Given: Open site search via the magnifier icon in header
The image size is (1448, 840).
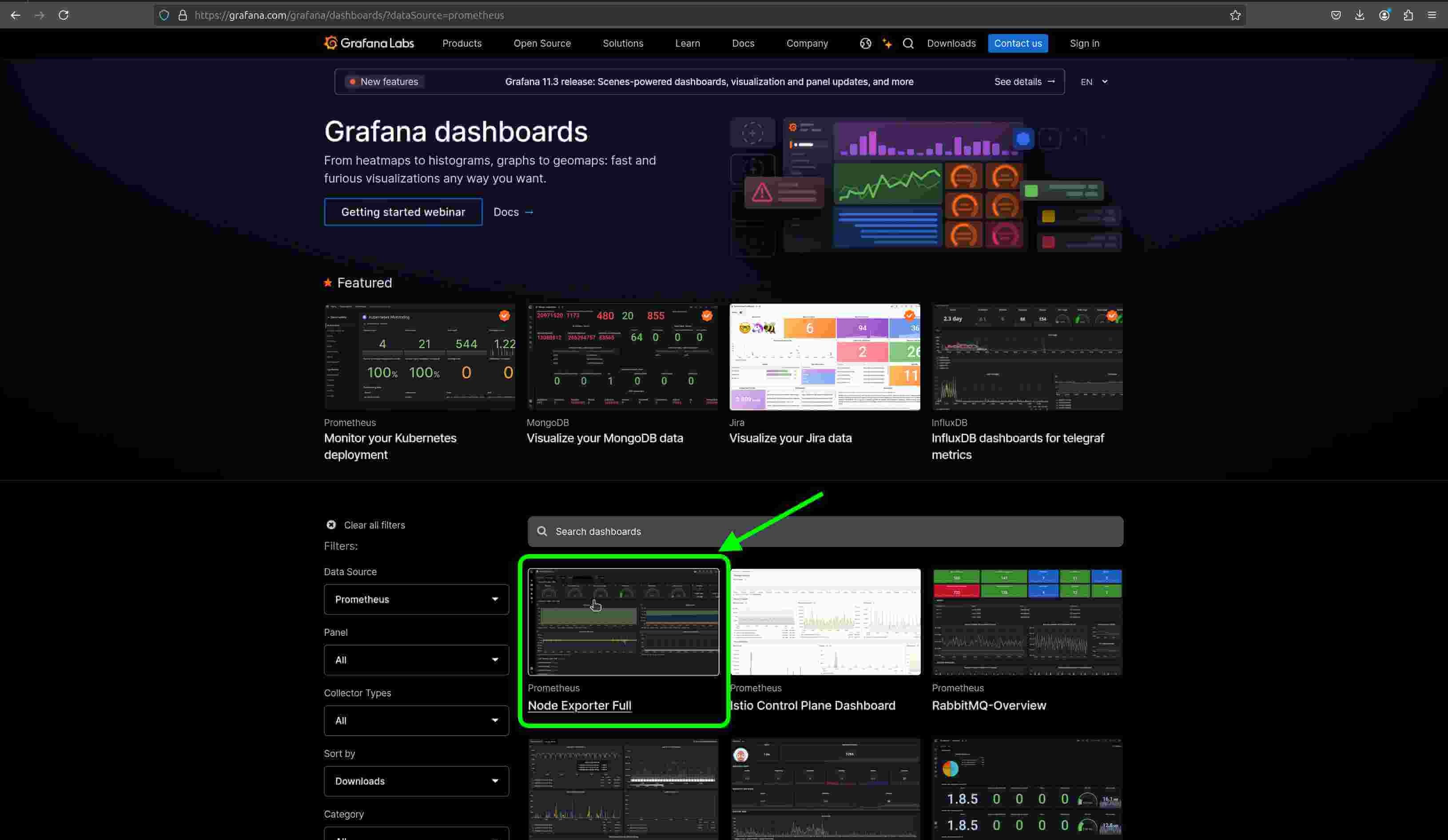Looking at the screenshot, I should coord(908,43).
